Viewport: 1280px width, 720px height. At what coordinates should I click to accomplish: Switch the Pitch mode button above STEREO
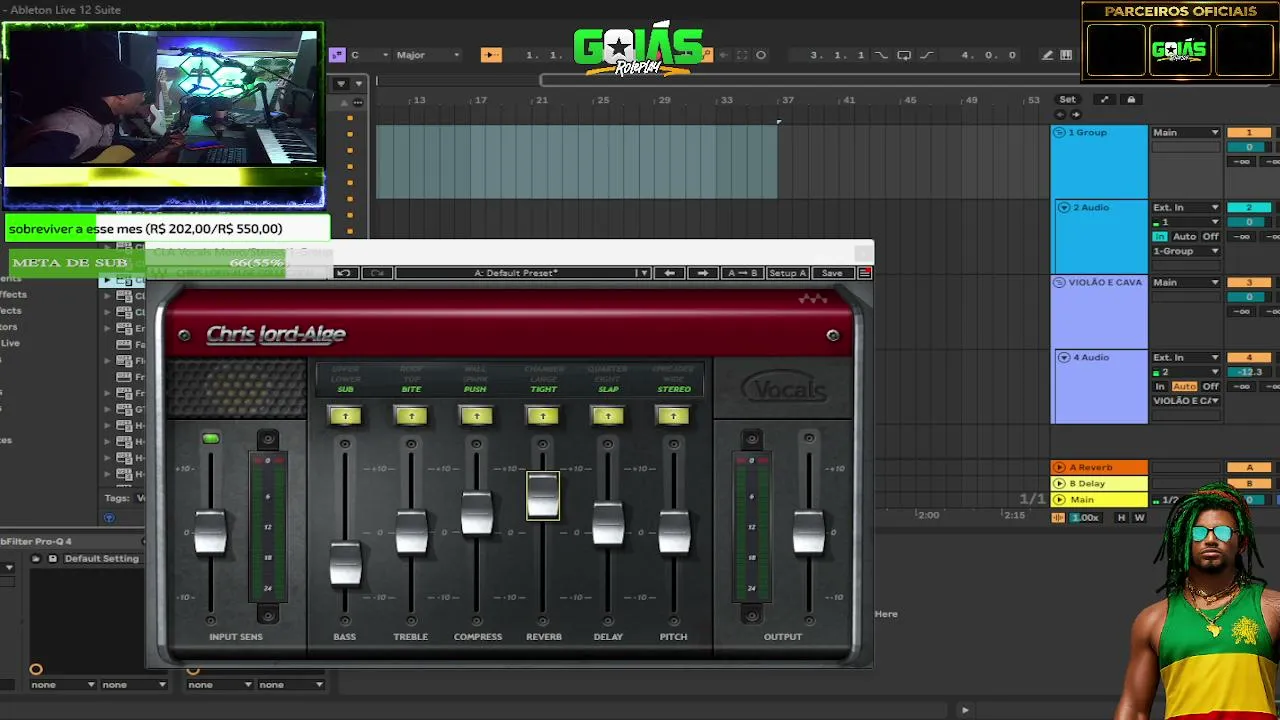(x=673, y=415)
